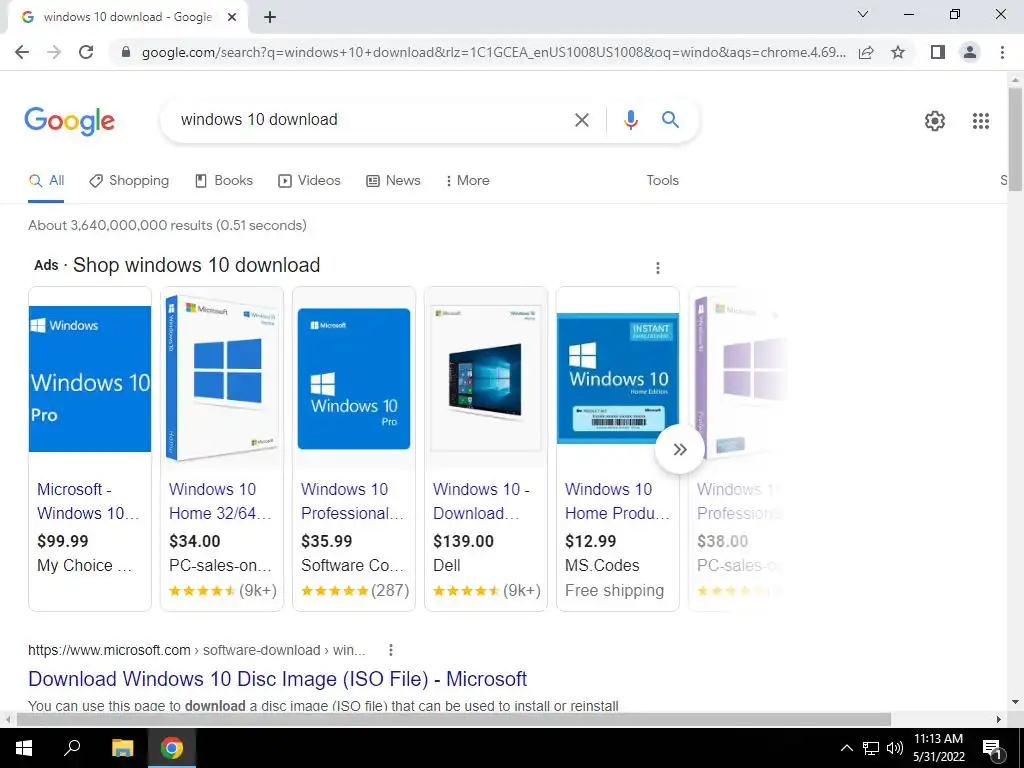
Task: Open the notification center icon
Action: pyautogui.click(x=992, y=748)
